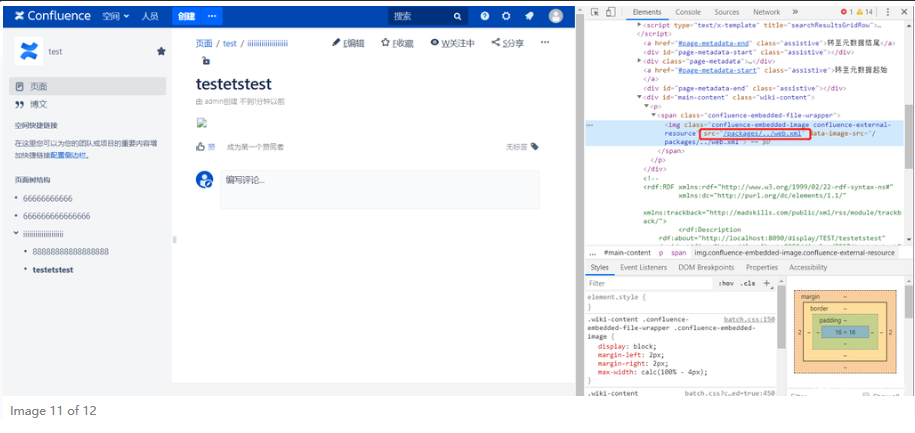The width and height of the screenshot is (915, 433).
Task: Select 页面 in the space sidebar
Action: (x=88, y=86)
